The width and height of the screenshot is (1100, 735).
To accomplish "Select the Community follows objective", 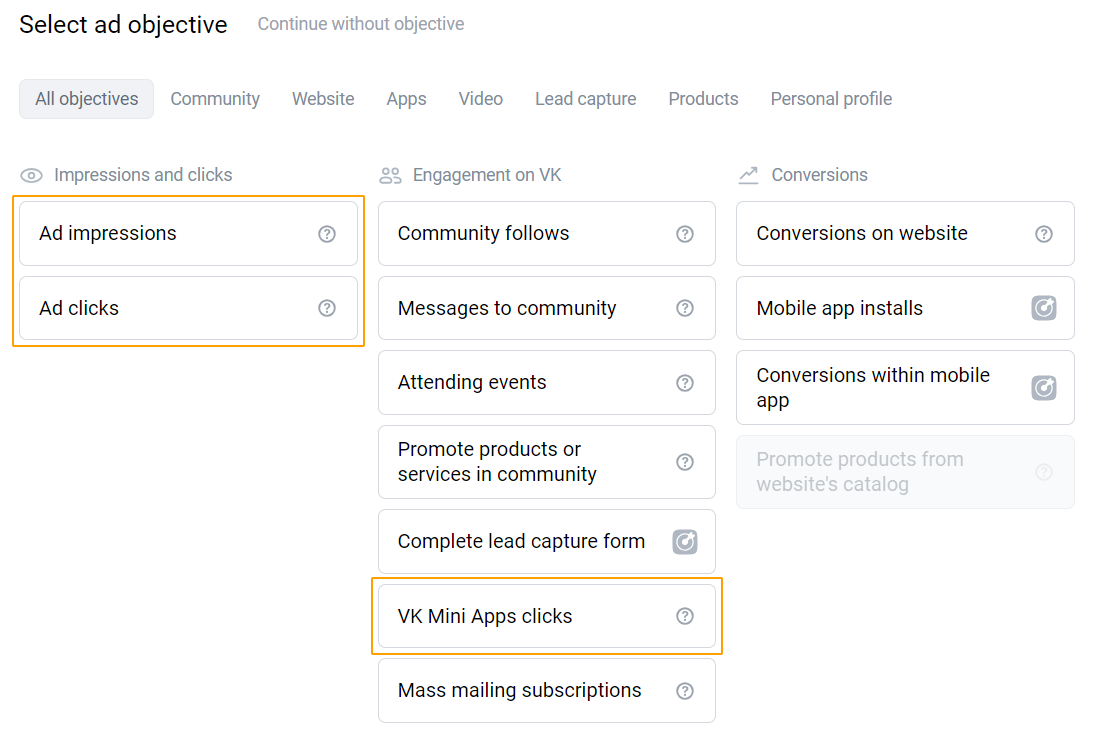I will (546, 234).
